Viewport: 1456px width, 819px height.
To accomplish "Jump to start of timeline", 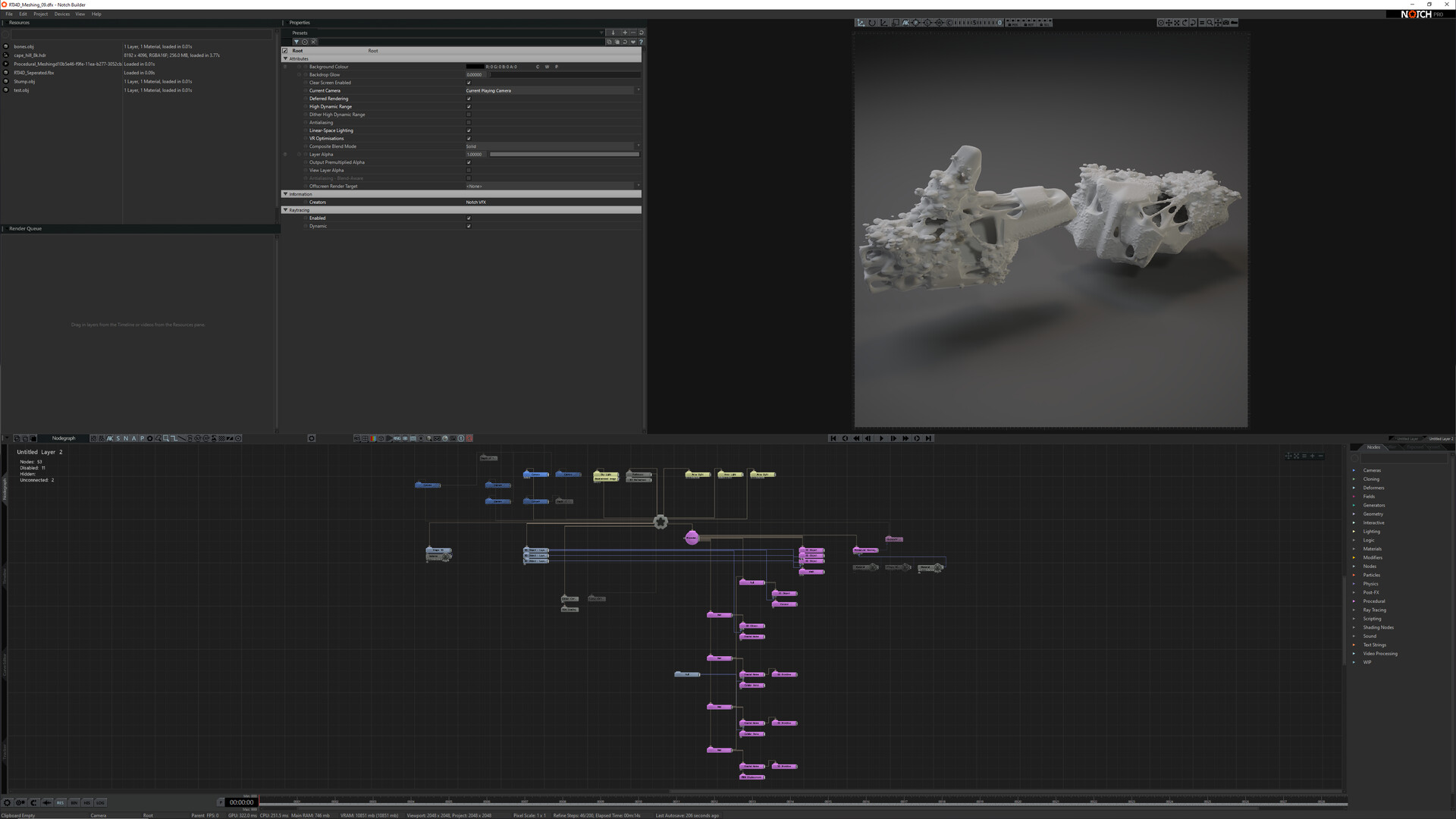I will coord(833,438).
